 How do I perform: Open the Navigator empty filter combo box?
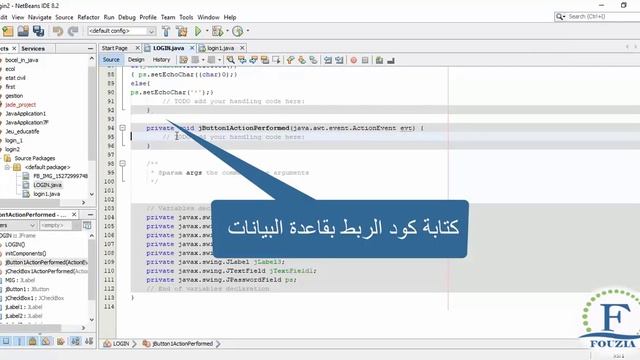coord(60,225)
